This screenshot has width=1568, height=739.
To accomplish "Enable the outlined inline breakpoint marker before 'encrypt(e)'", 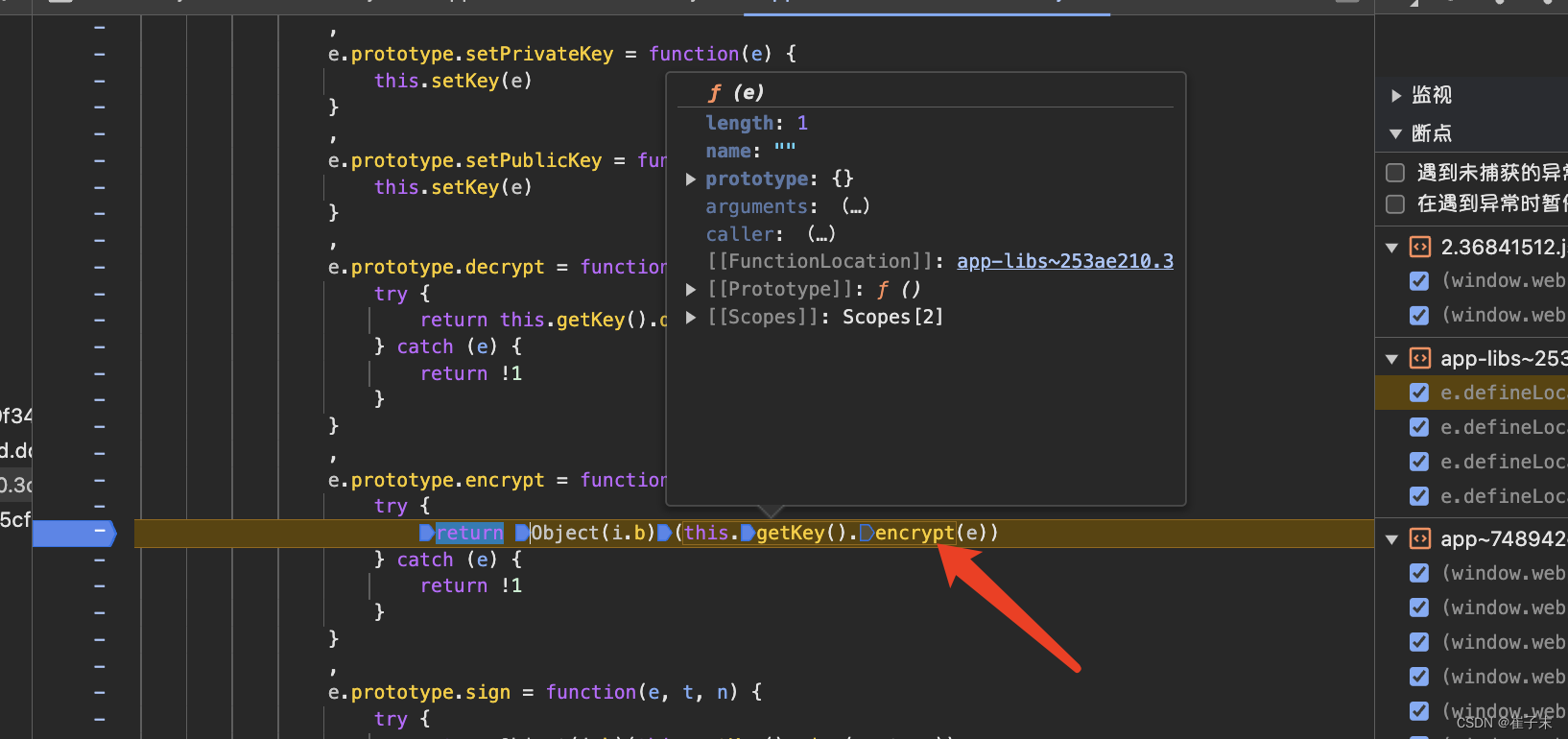I will coord(867,533).
